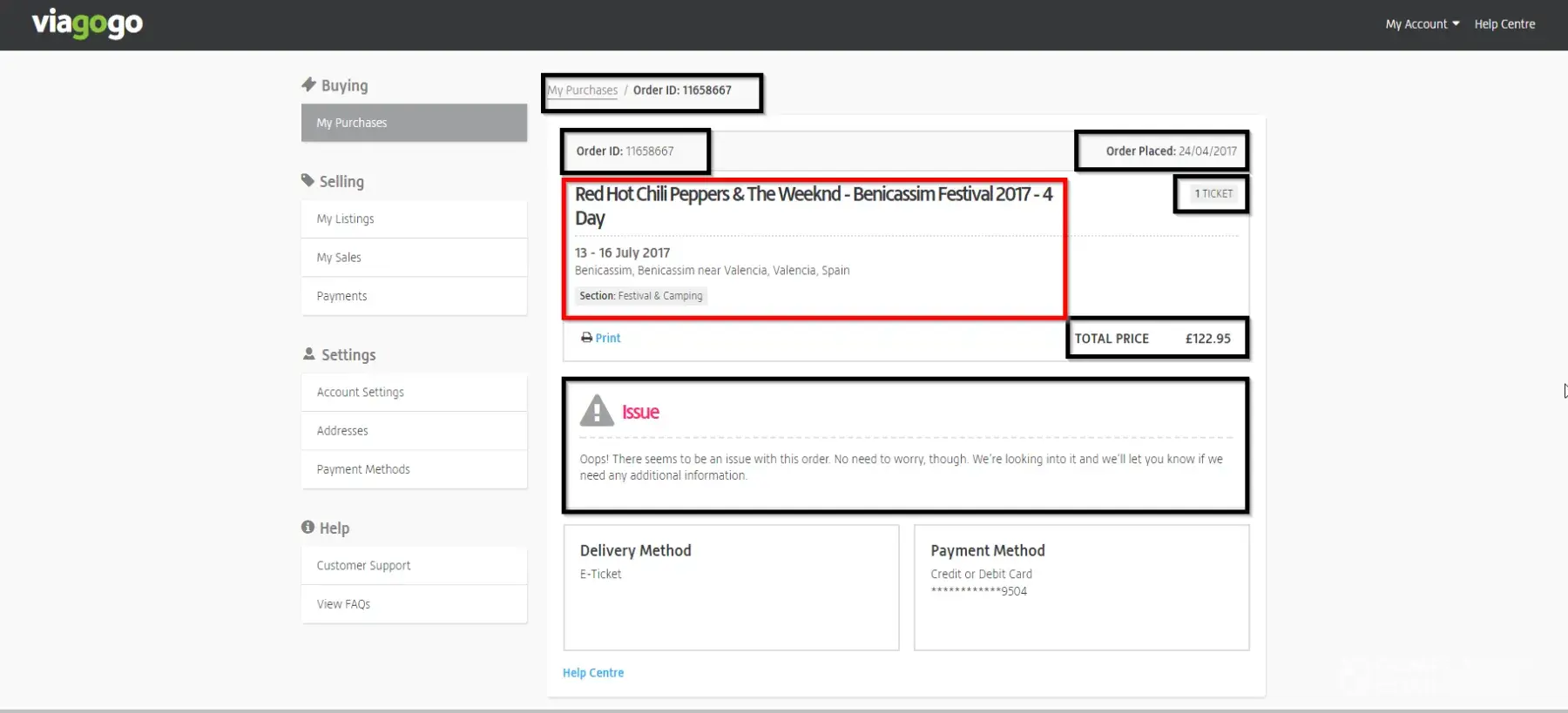Select My Purchases in the sidebar

[414, 123]
